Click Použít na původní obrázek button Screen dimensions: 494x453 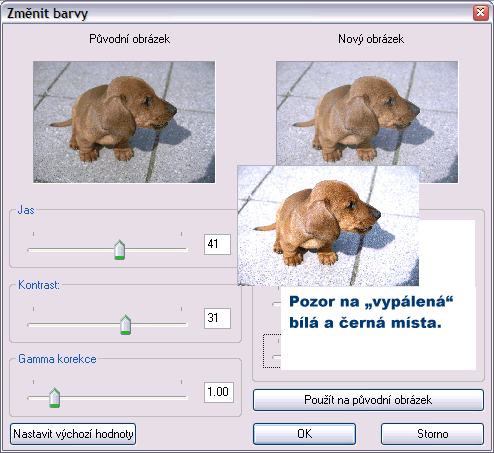coord(368,400)
